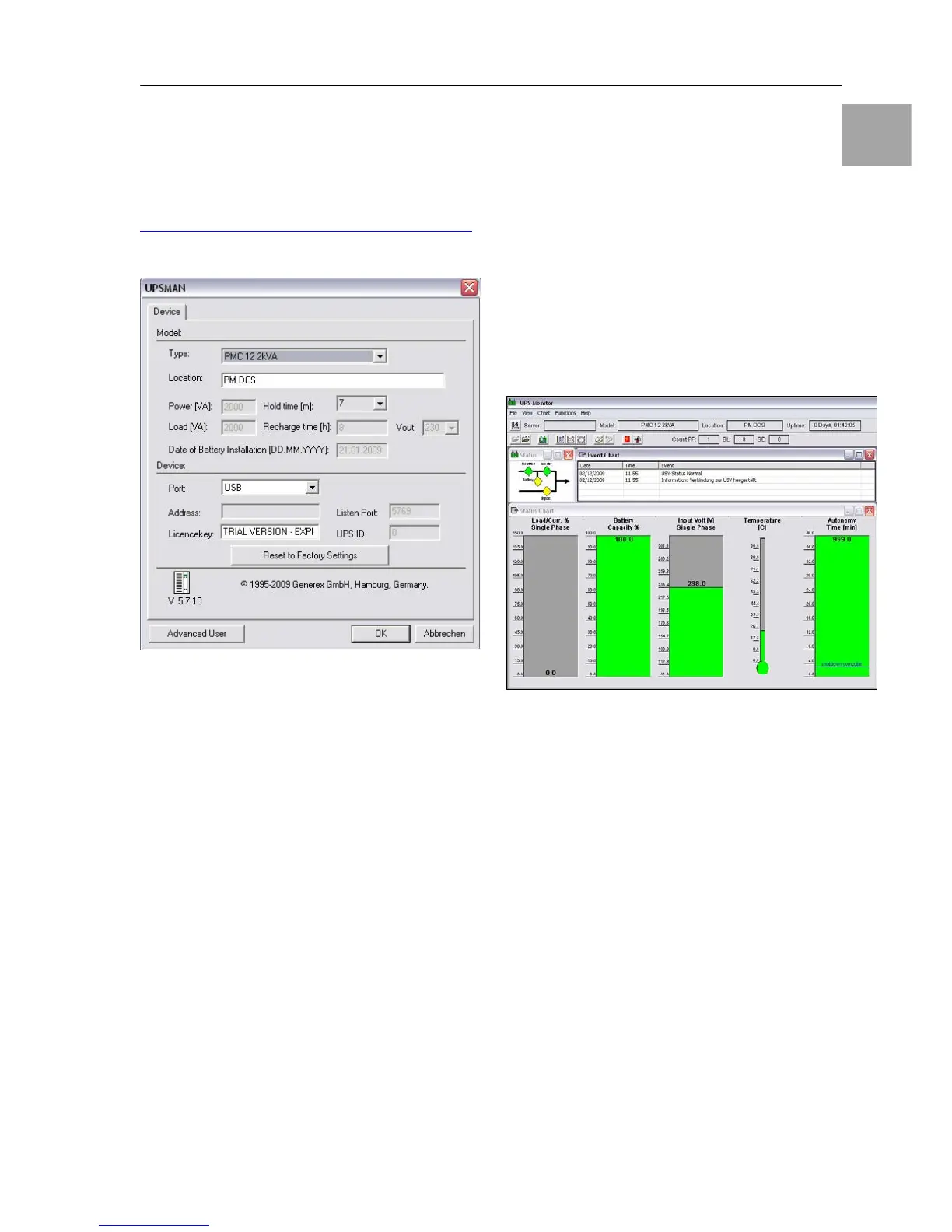The image size is (952, 1232).
Task: Close the Event Chart window
Action: [x=870, y=455]
